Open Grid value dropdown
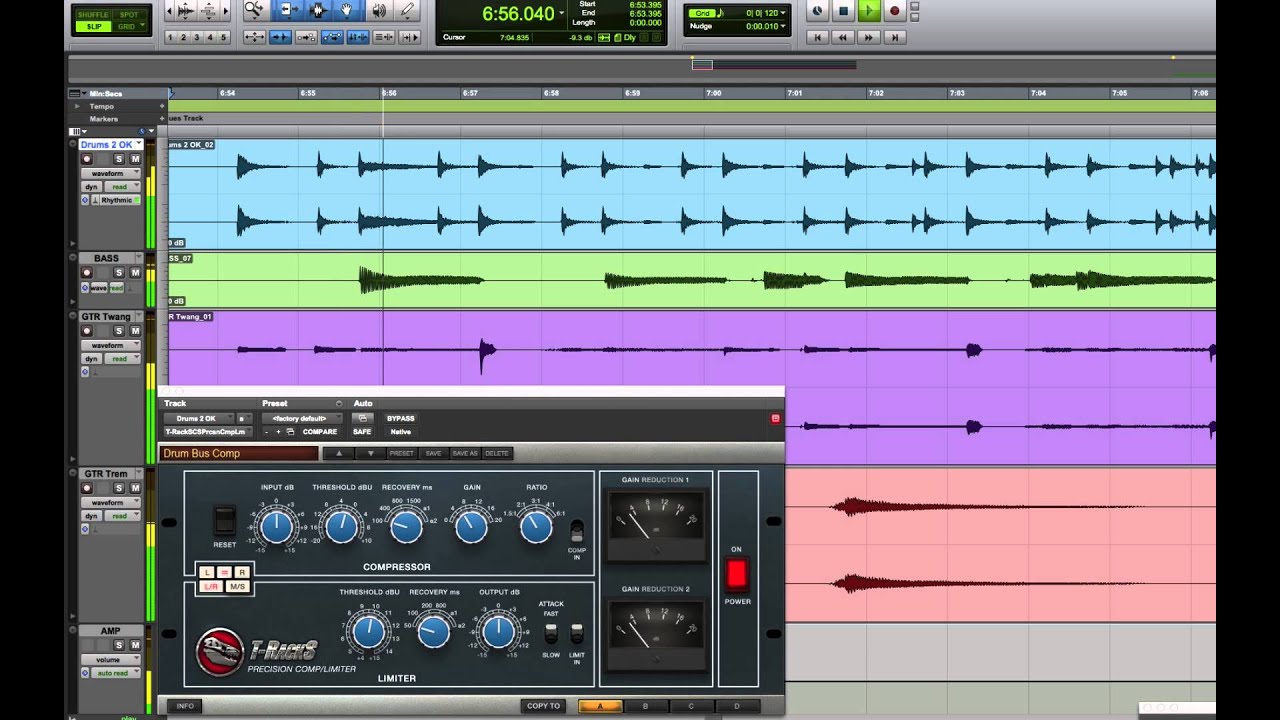 coord(783,13)
